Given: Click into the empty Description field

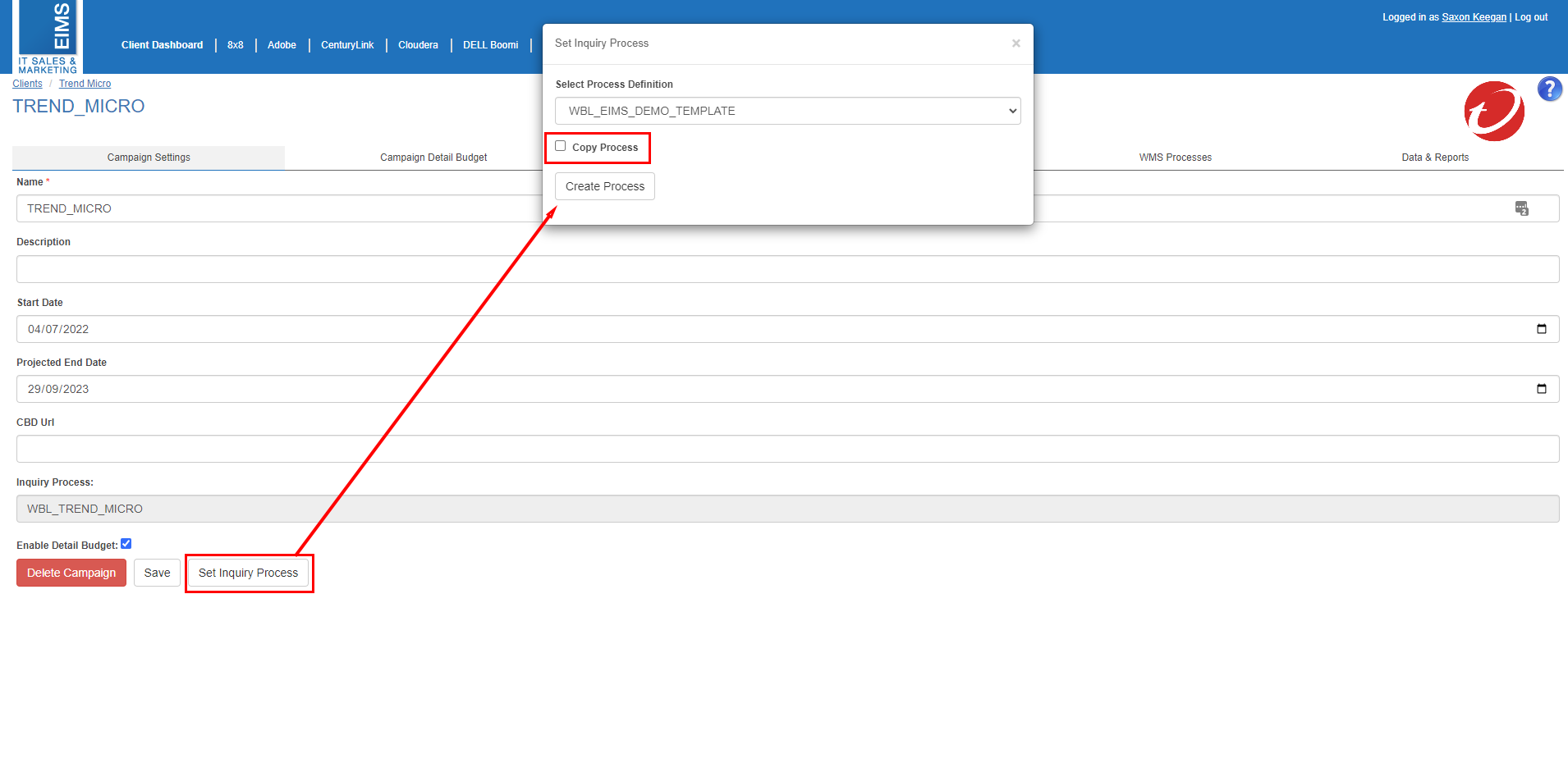Looking at the screenshot, I should tap(787, 269).
